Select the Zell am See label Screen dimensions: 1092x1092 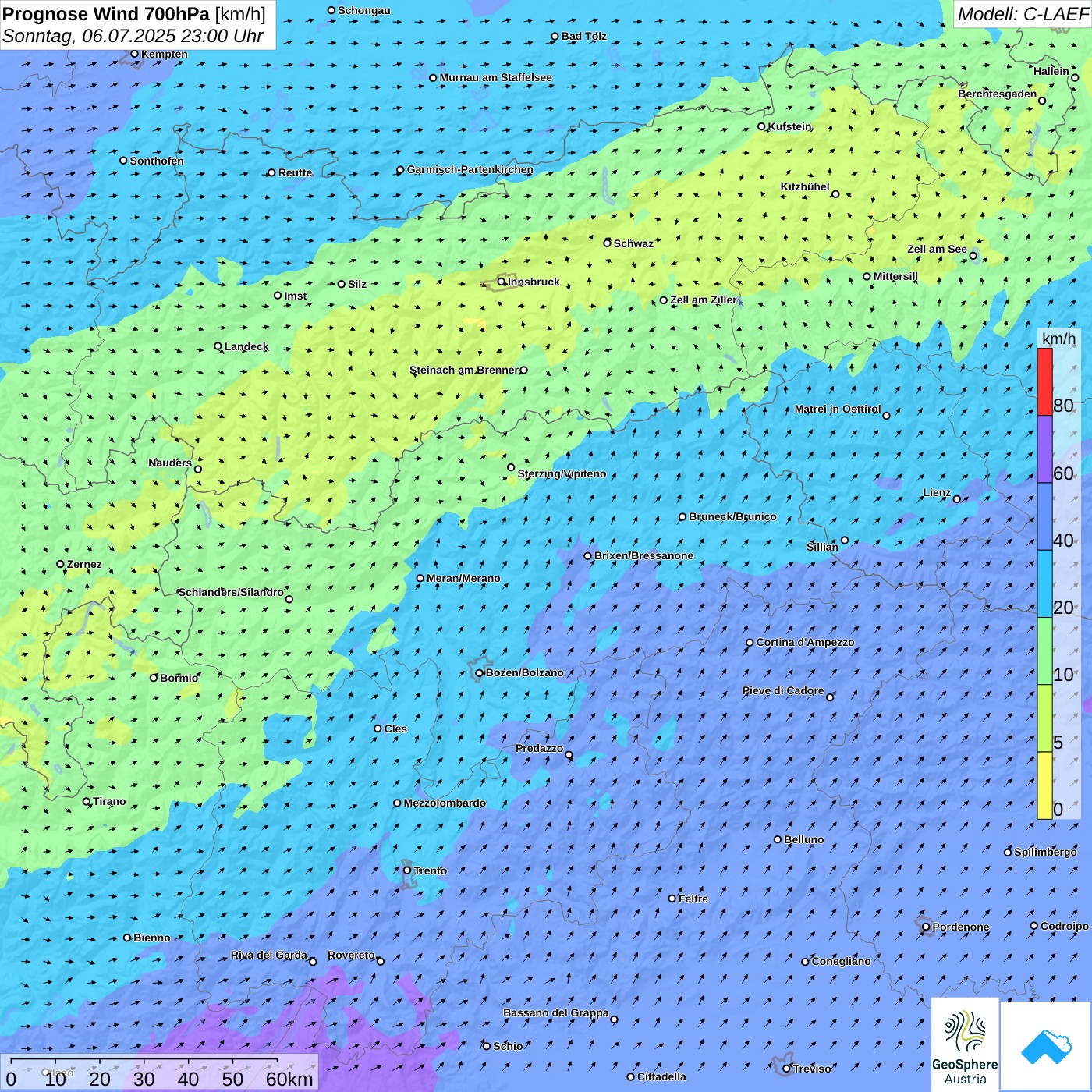tap(937, 249)
